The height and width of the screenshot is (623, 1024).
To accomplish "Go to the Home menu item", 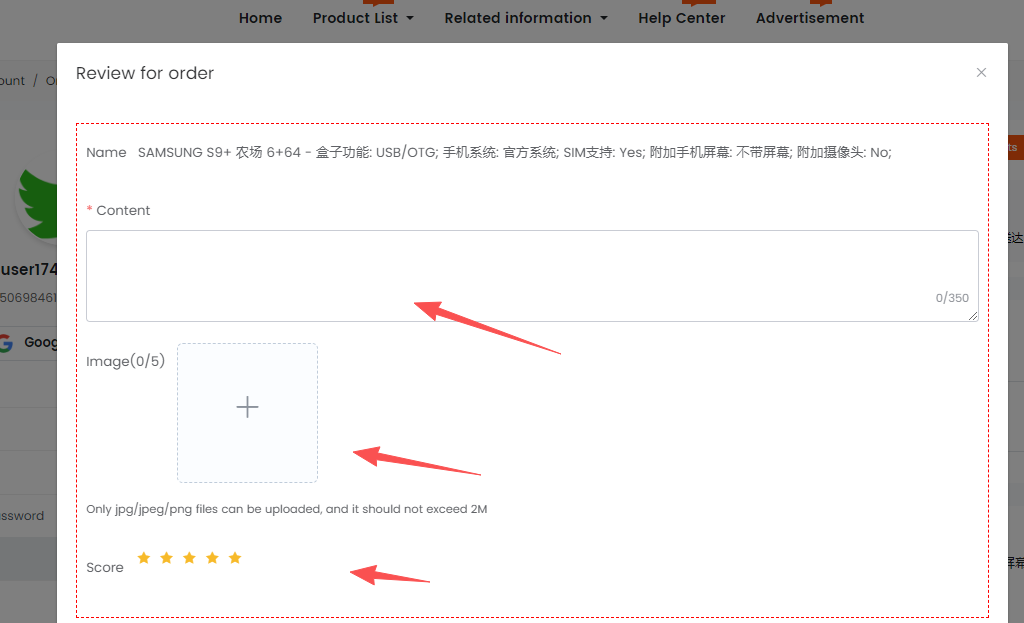I will (x=260, y=18).
